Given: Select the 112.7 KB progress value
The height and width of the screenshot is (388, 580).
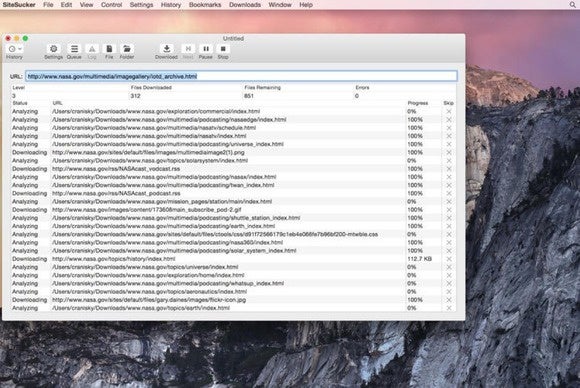Looking at the screenshot, I should [419, 259].
